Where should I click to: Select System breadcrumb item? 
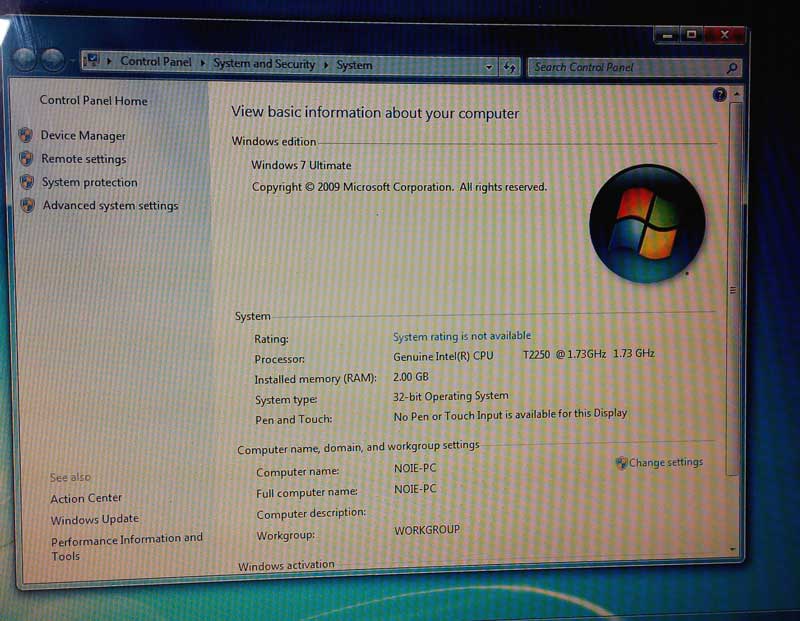click(354, 65)
